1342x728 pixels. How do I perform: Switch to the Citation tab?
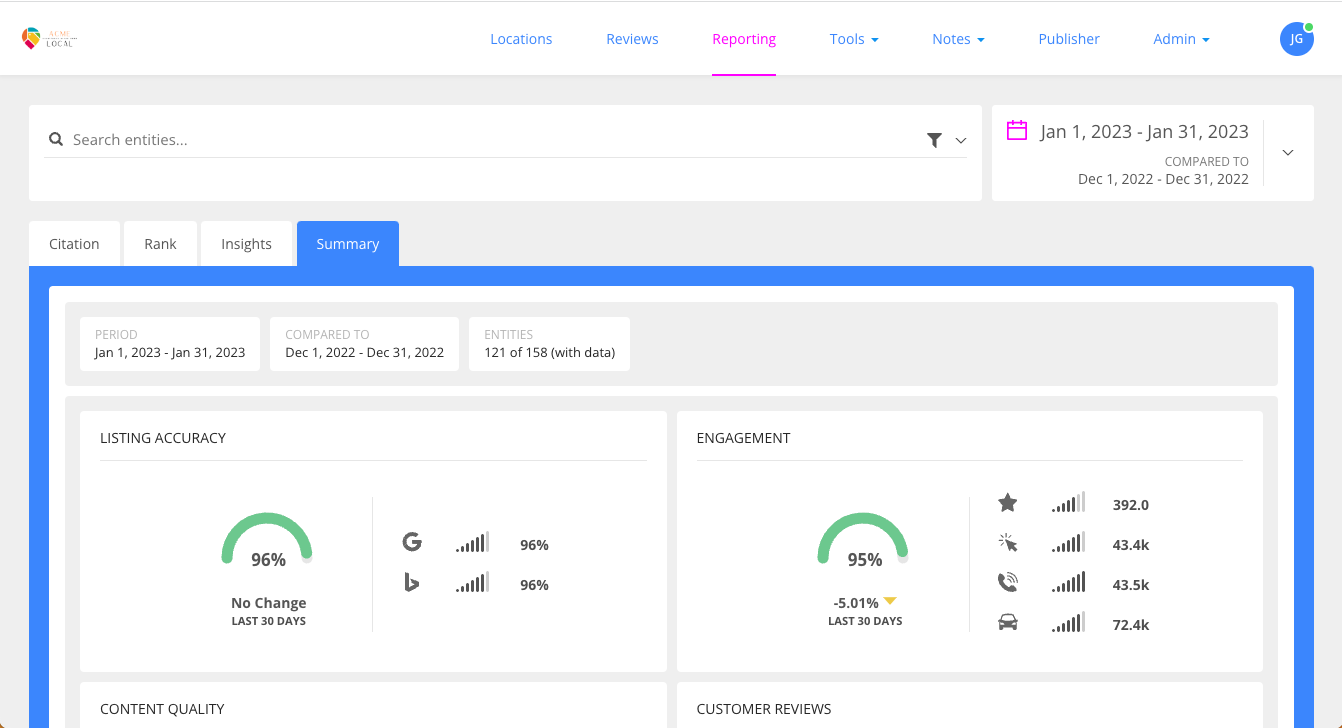coord(74,243)
